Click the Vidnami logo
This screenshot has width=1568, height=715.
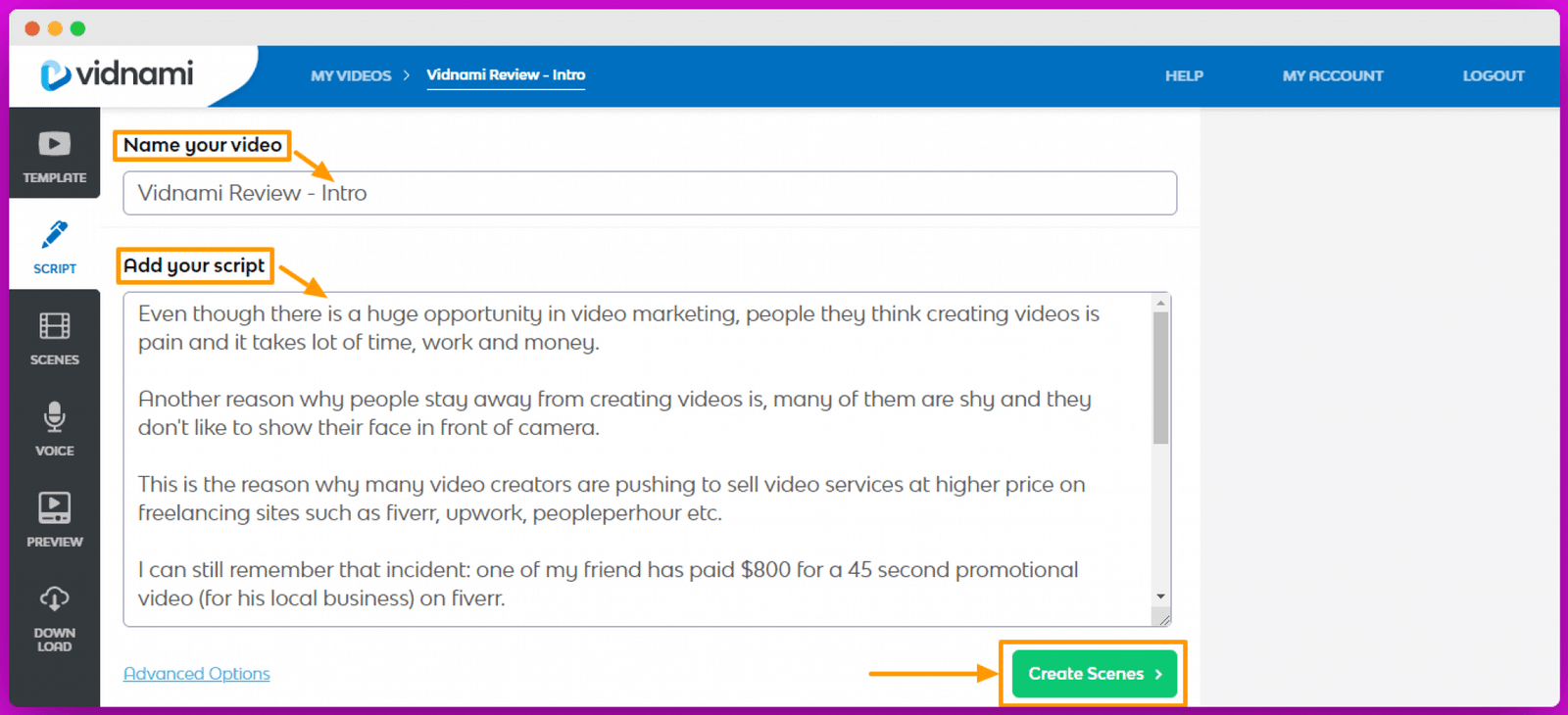click(117, 74)
